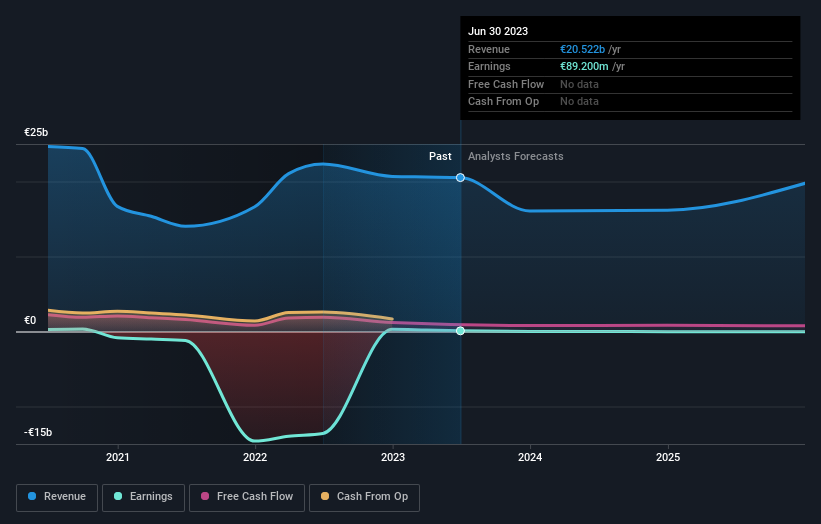The image size is (821, 524).
Task: Click the Past label on the chart
Action: [440, 157]
